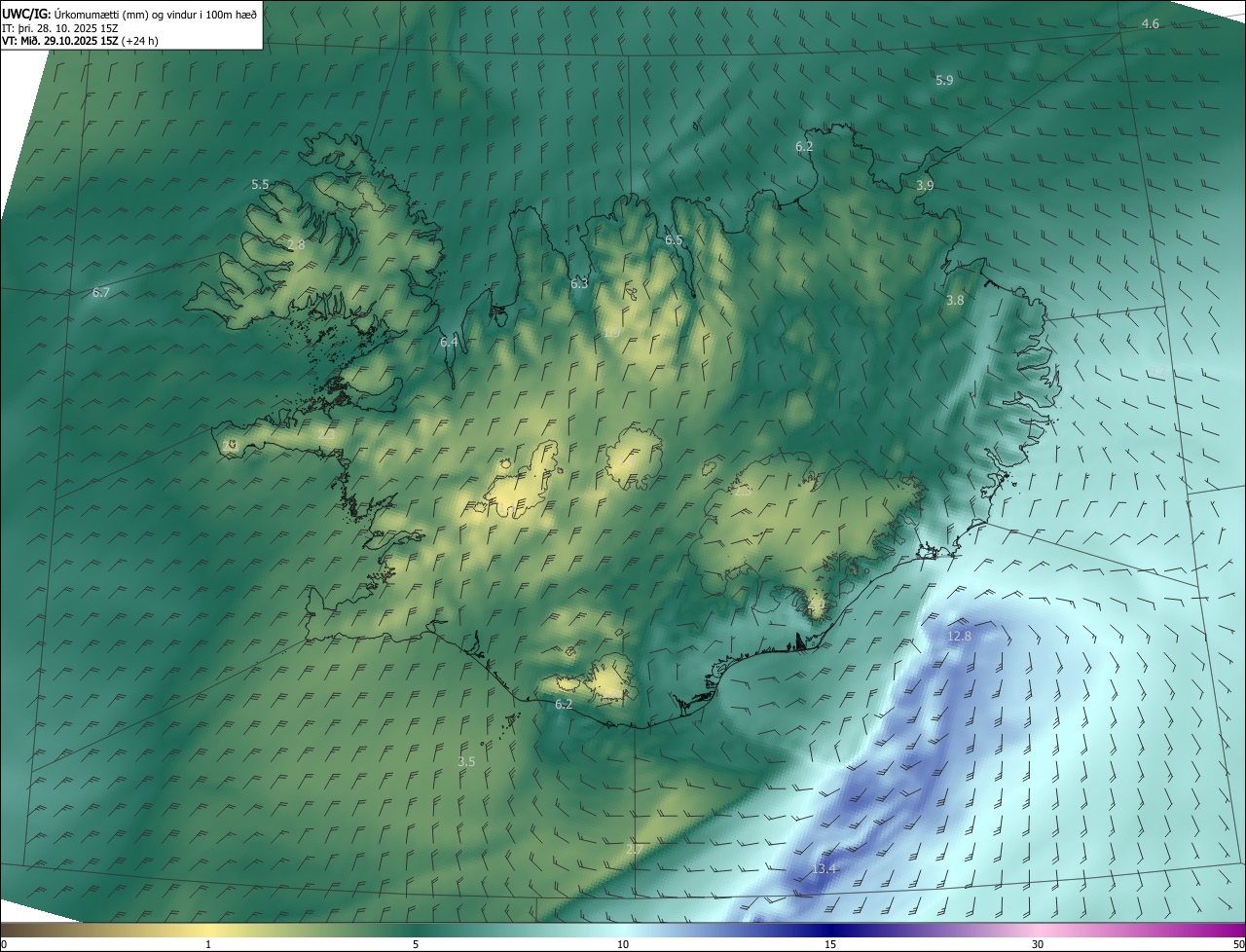Click the 3.5 value label on the map
The height and width of the screenshot is (952, 1246).
pos(466,761)
